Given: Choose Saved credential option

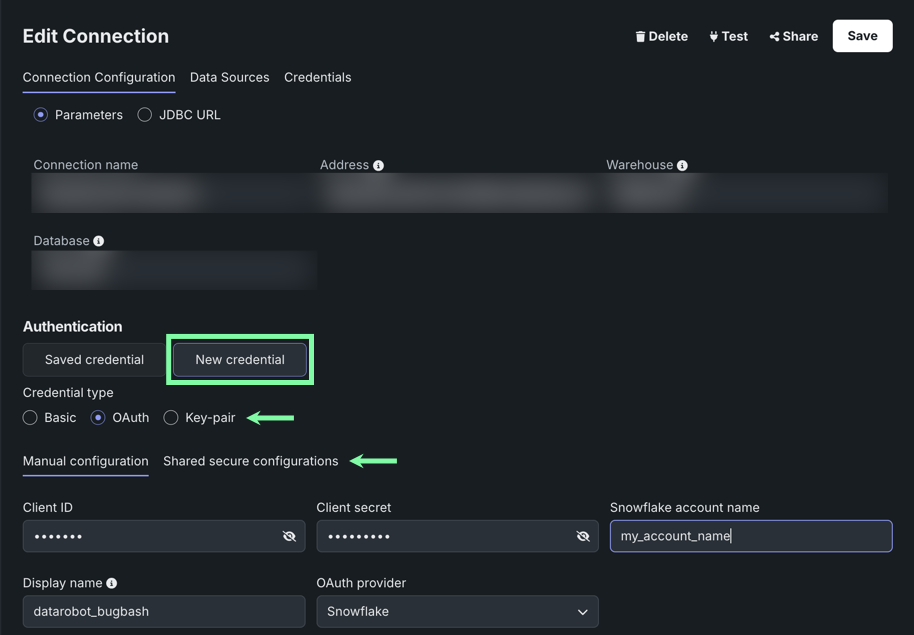Looking at the screenshot, I should pyautogui.click(x=94, y=360).
